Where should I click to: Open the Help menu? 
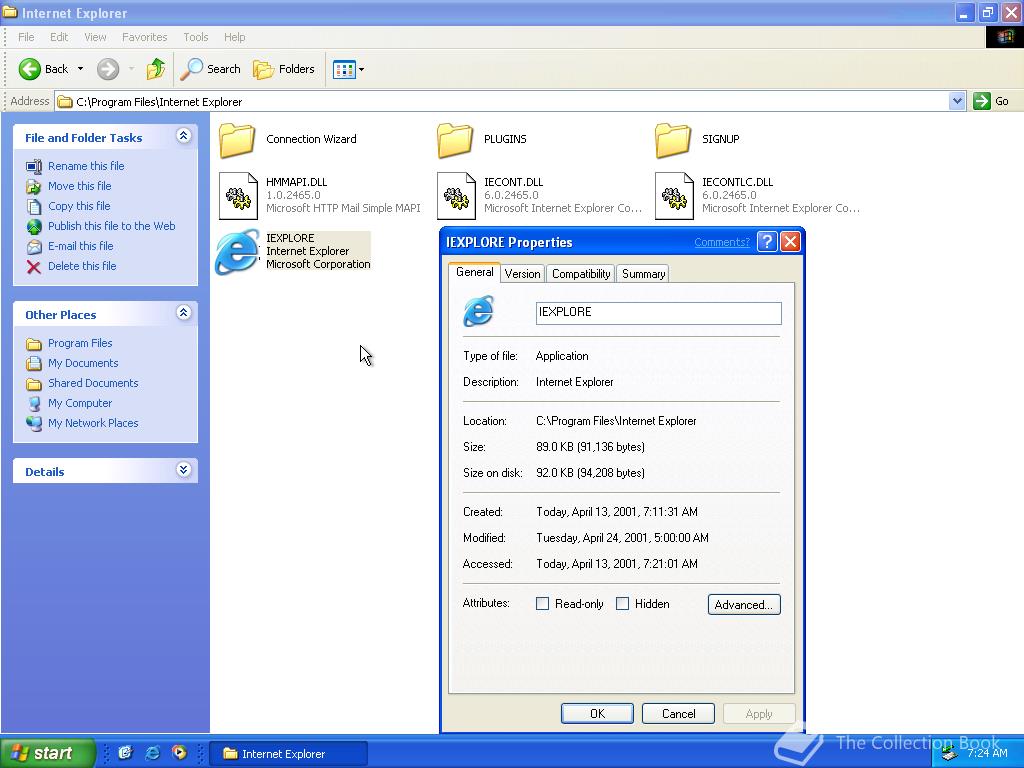click(x=234, y=37)
